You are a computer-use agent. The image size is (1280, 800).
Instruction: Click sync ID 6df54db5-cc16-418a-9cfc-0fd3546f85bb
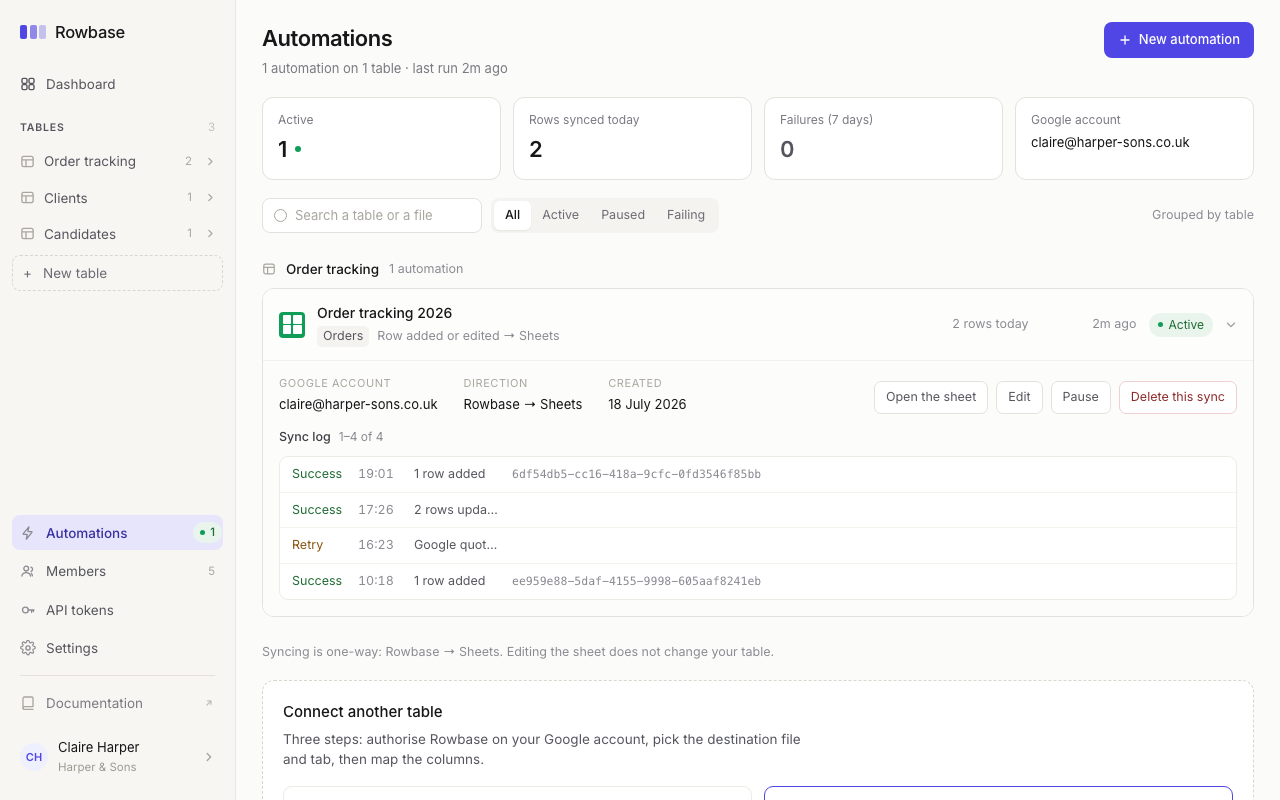point(636,474)
